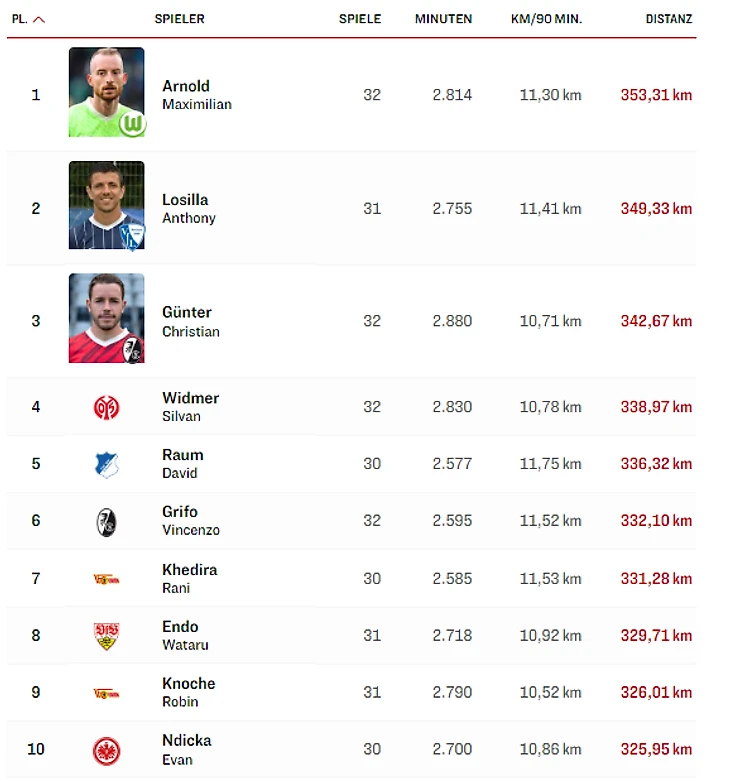Viewport: 730px width, 778px height.
Task: Sort by KM/90 MIN. column header
Action: tap(546, 19)
